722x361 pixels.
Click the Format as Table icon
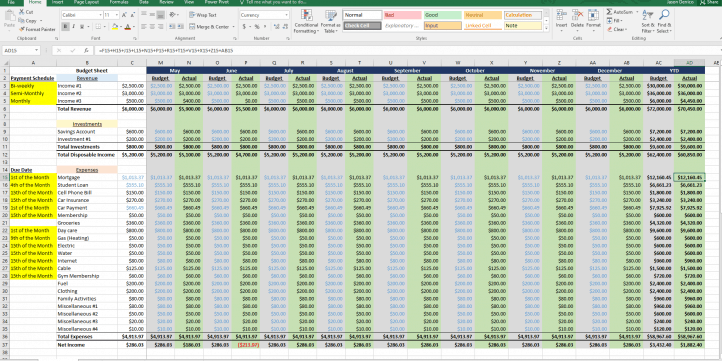click(x=330, y=15)
